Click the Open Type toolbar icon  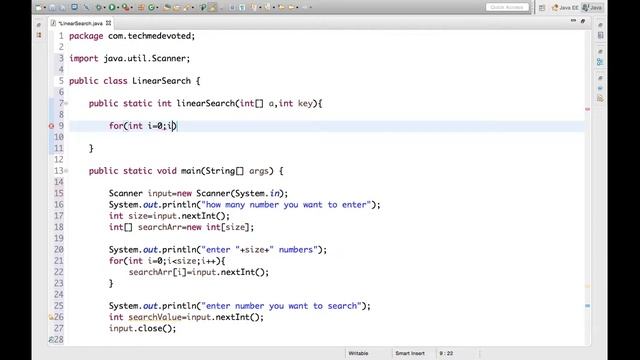[167, 7]
